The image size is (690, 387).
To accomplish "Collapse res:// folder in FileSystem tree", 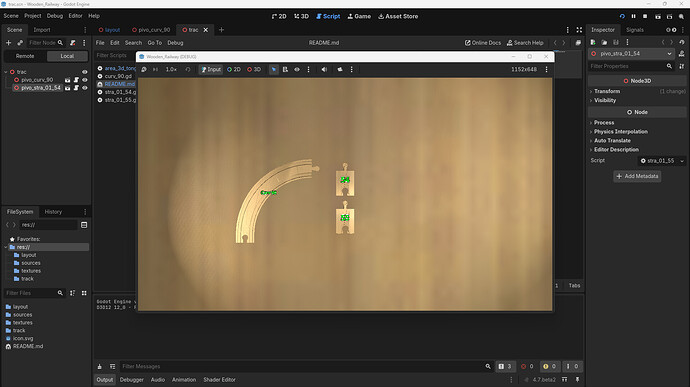I will [x=6, y=247].
